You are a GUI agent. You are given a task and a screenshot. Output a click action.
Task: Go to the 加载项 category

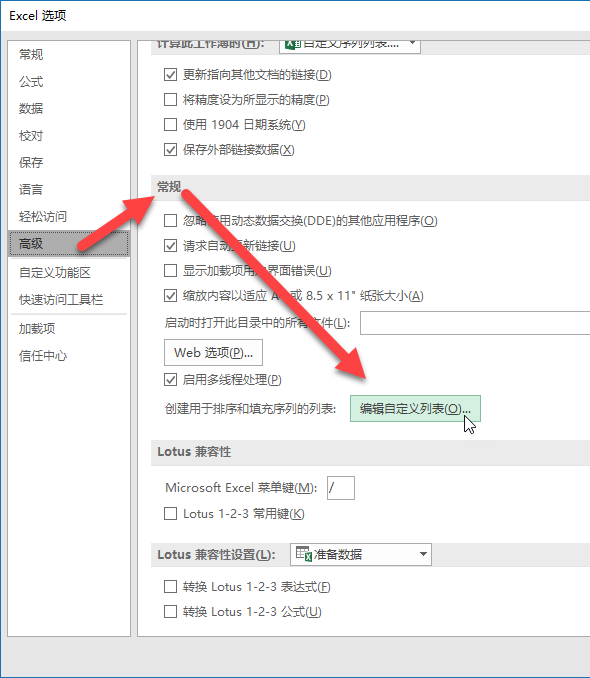pos(37,329)
